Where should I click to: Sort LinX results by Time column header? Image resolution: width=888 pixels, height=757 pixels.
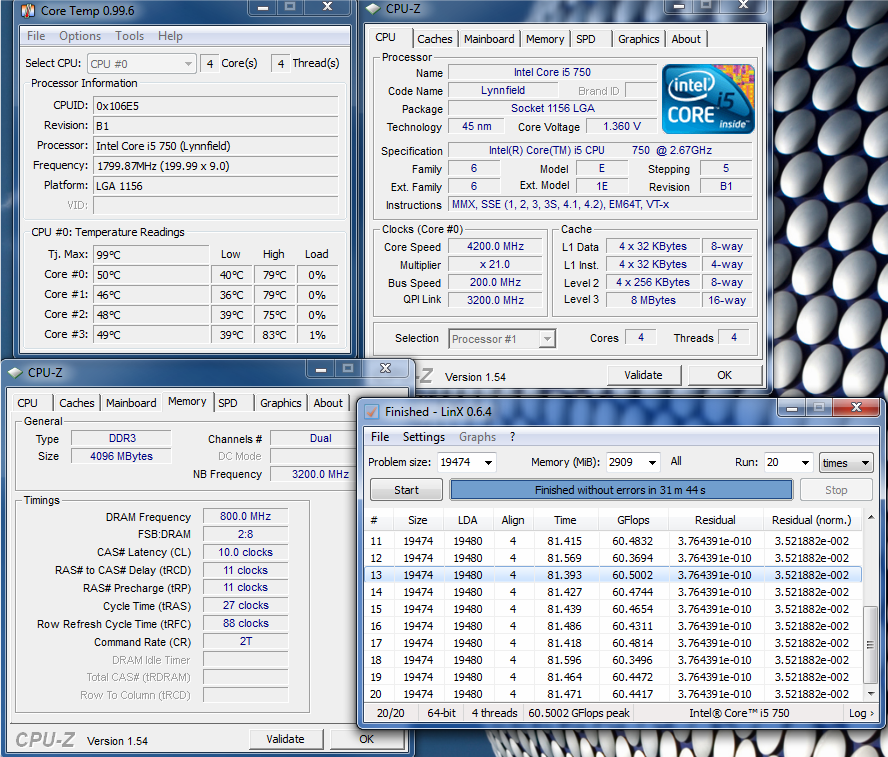(565, 520)
